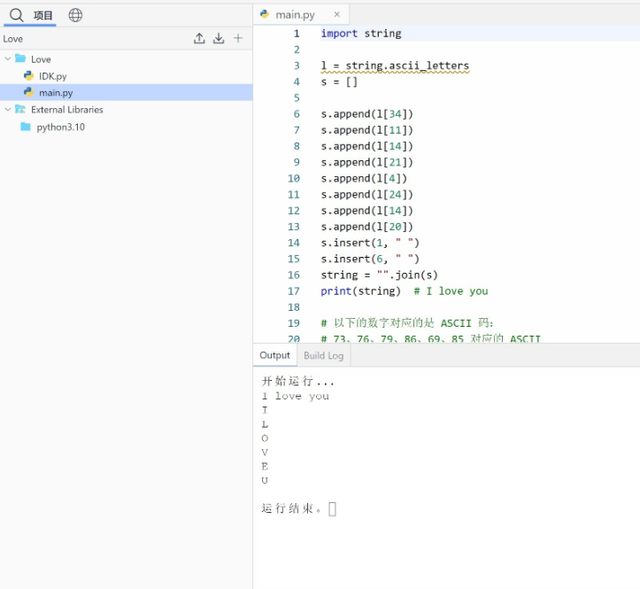Click '运行结束。' output line
This screenshot has width=640, height=589.
click(291, 509)
